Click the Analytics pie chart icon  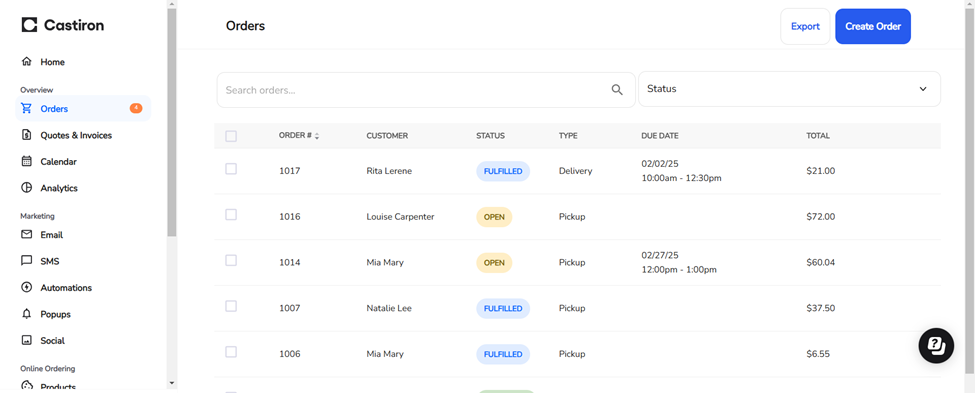coord(26,188)
